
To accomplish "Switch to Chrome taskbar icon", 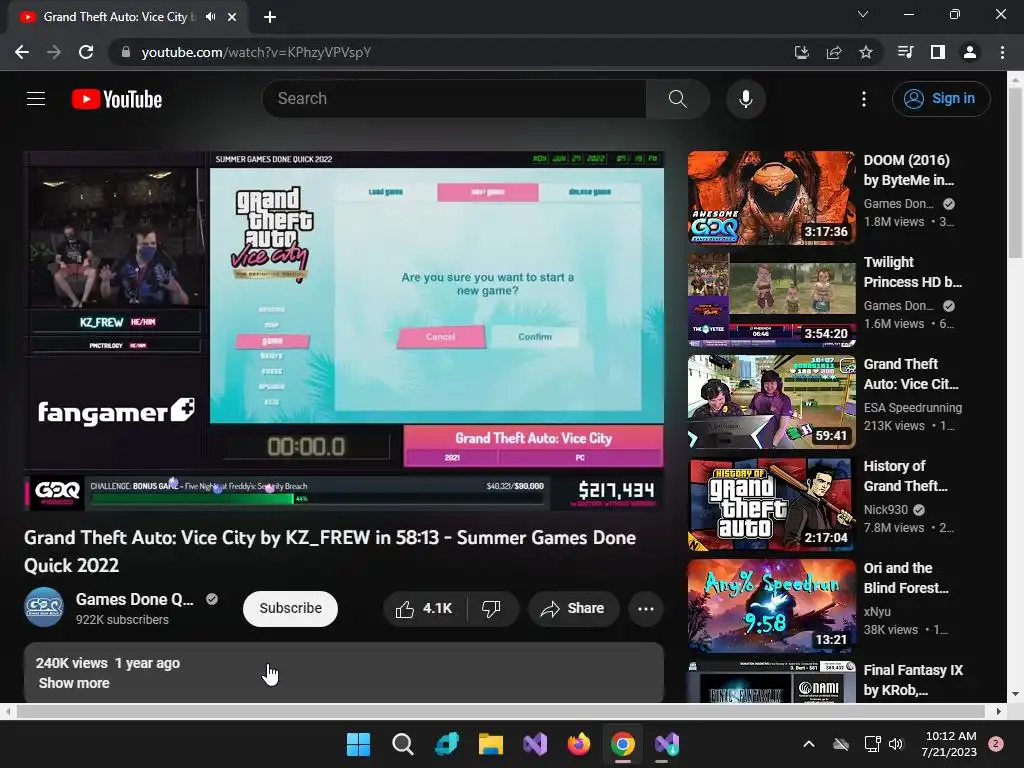I will pyautogui.click(x=622, y=744).
